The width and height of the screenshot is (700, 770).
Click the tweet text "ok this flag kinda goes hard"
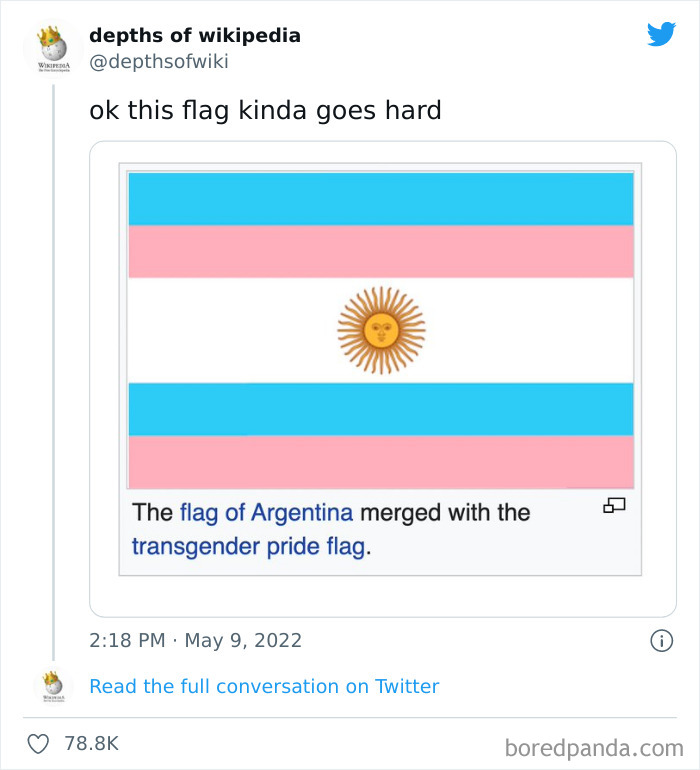265,110
